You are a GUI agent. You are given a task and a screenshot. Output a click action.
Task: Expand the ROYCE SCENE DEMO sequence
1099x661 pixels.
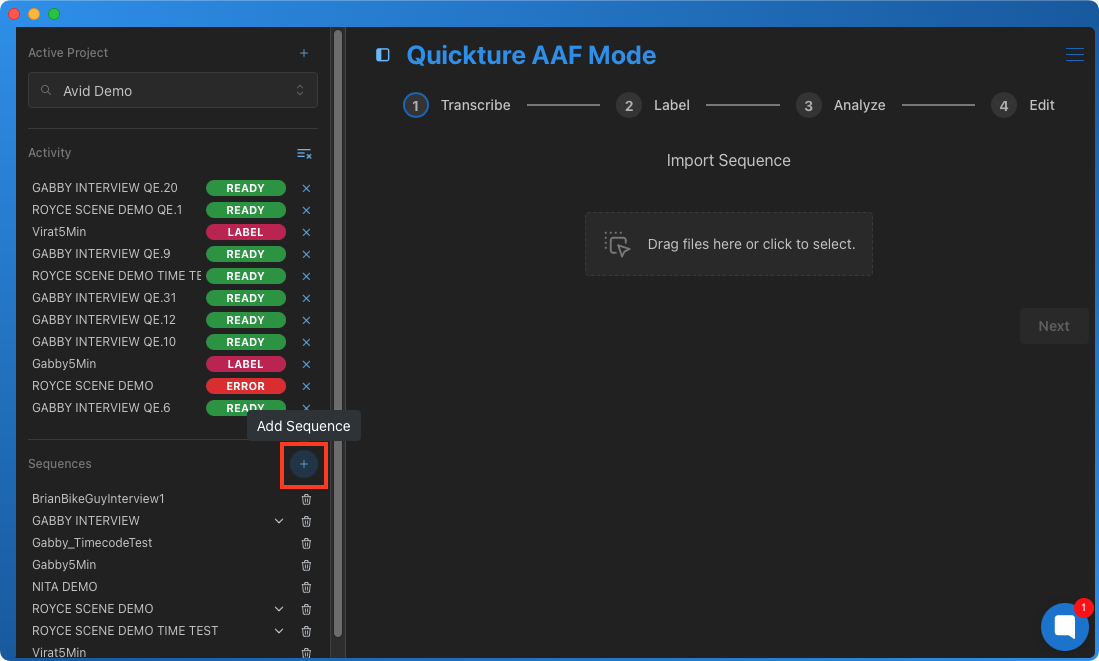(279, 609)
